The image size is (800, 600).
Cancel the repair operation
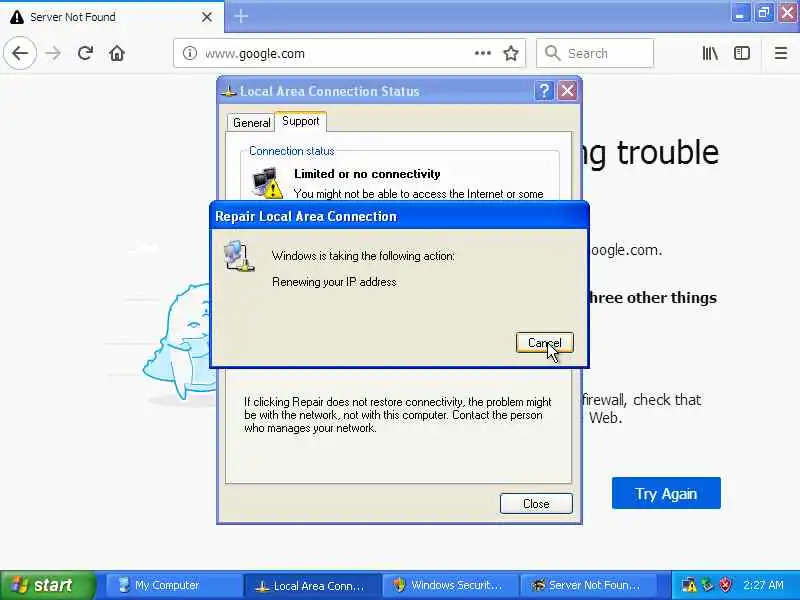point(544,342)
